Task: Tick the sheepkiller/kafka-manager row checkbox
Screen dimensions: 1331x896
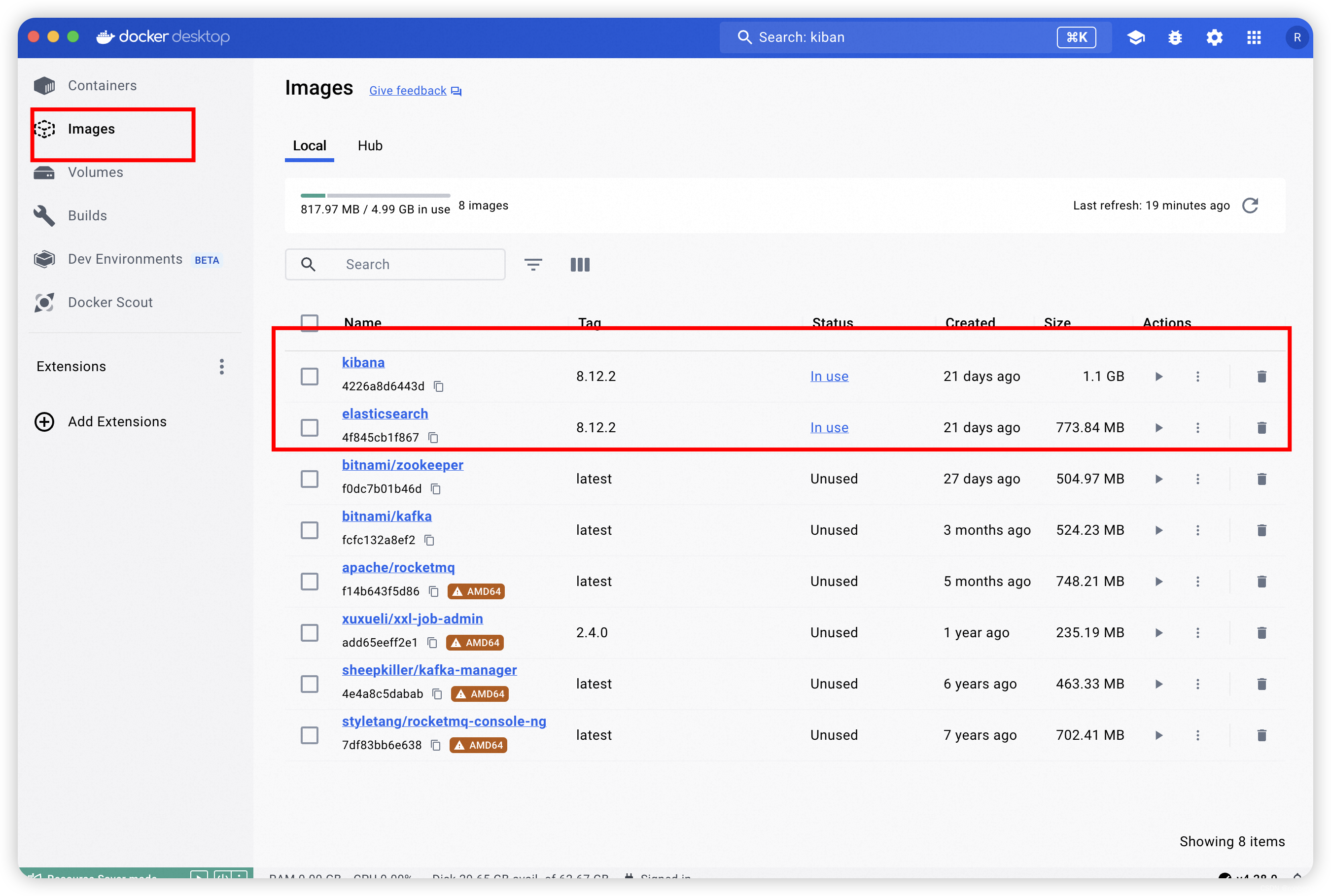Action: pyautogui.click(x=309, y=684)
